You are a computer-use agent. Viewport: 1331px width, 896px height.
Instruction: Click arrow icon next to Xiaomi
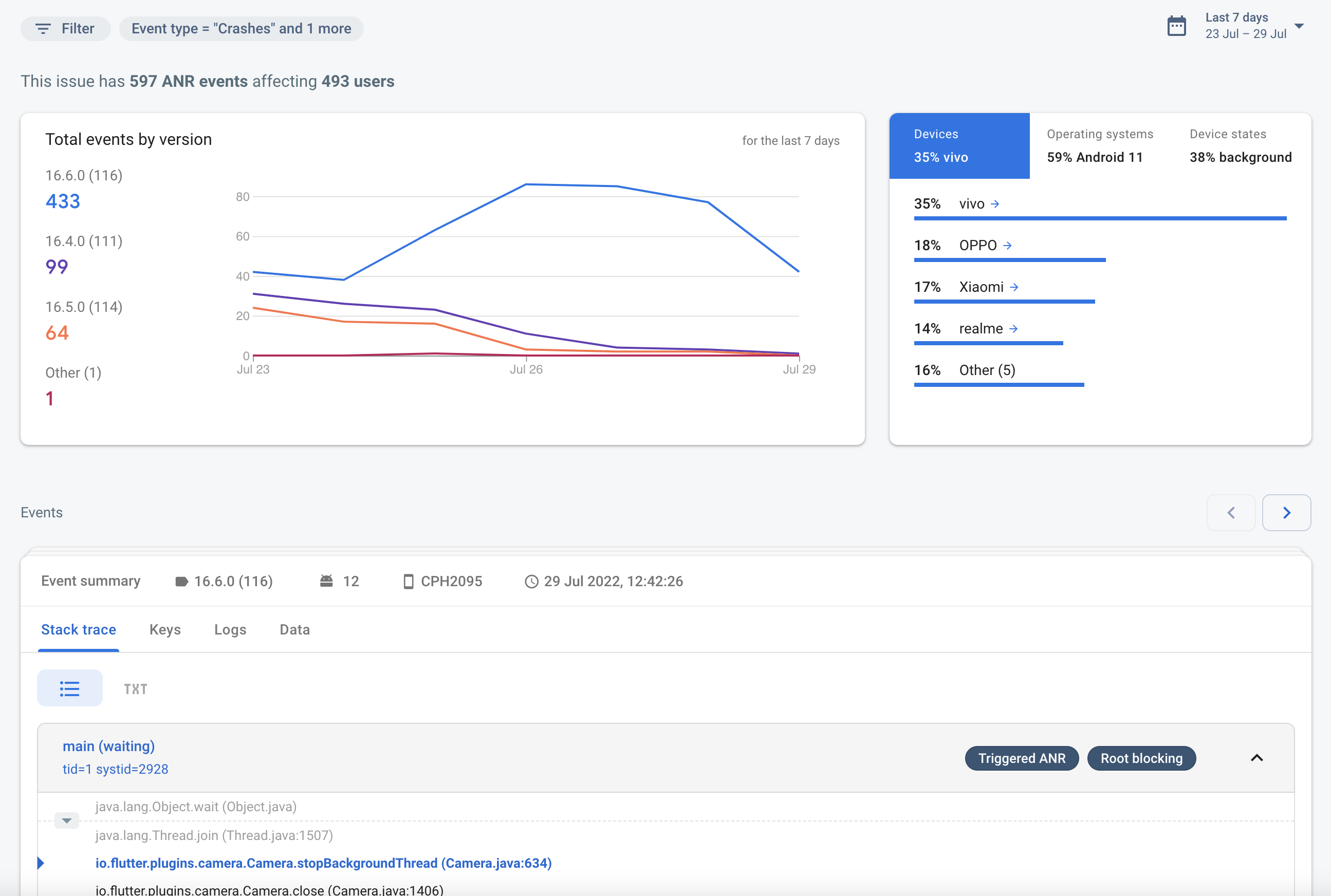(x=1014, y=287)
